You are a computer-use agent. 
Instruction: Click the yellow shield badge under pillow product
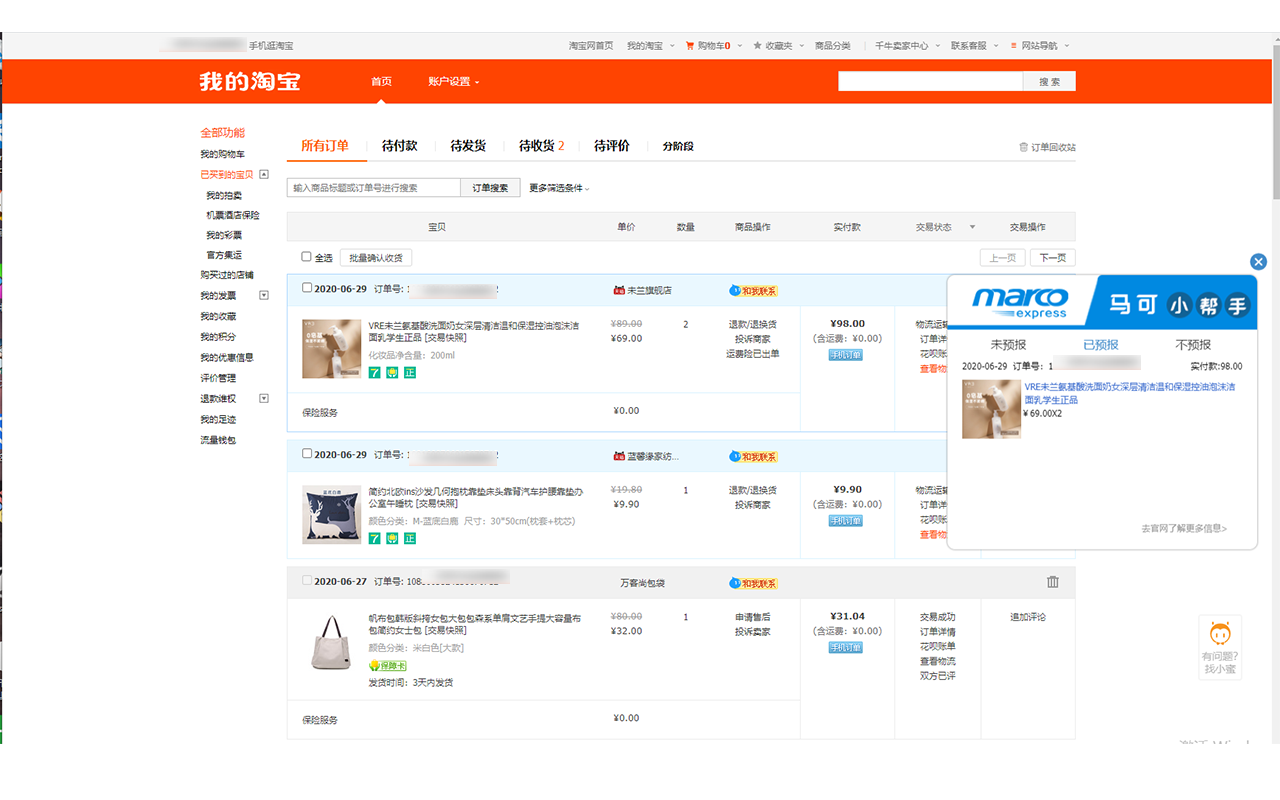pyautogui.click(x=393, y=538)
